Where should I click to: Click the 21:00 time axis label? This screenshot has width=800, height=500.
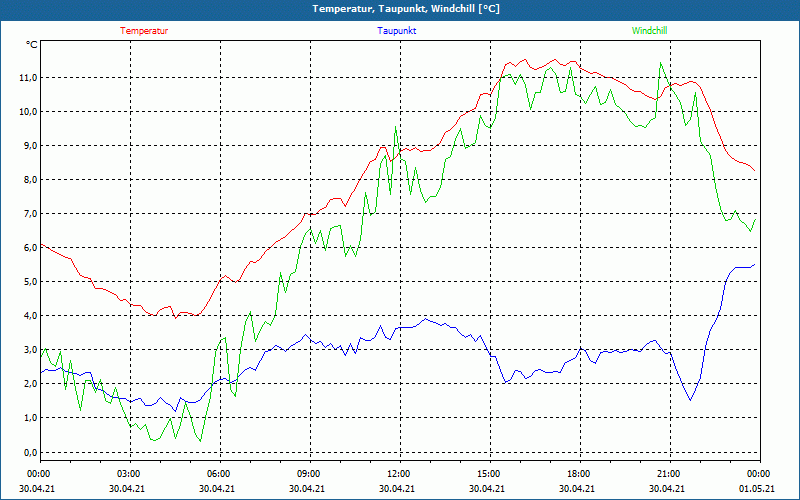click(668, 474)
